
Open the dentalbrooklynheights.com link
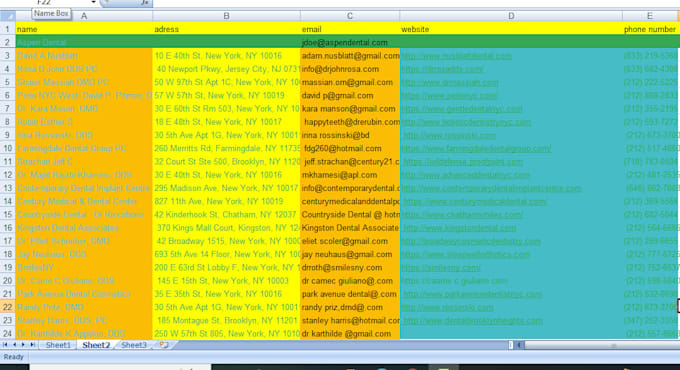473,321
